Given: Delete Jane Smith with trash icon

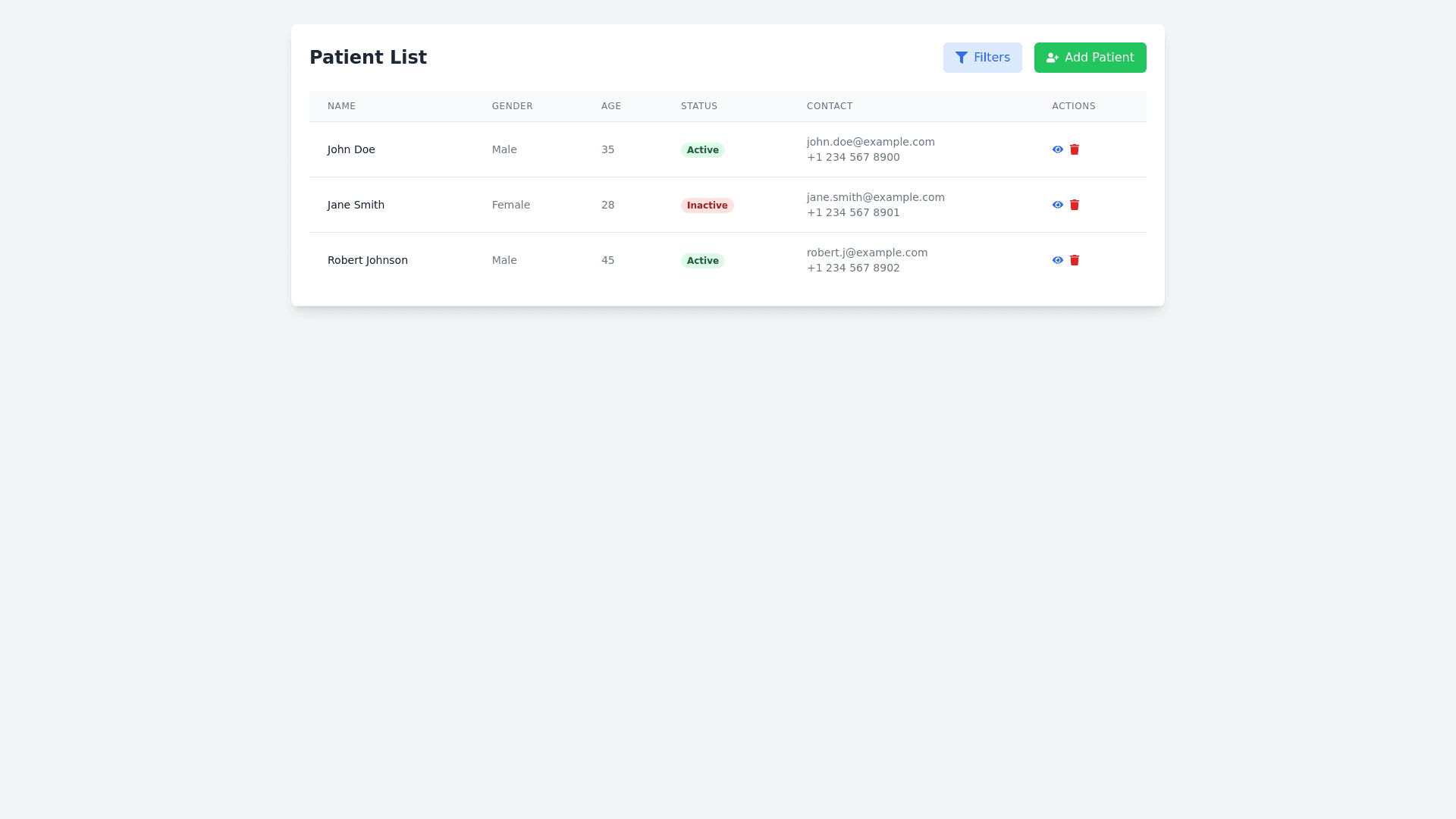Looking at the screenshot, I should [1074, 205].
